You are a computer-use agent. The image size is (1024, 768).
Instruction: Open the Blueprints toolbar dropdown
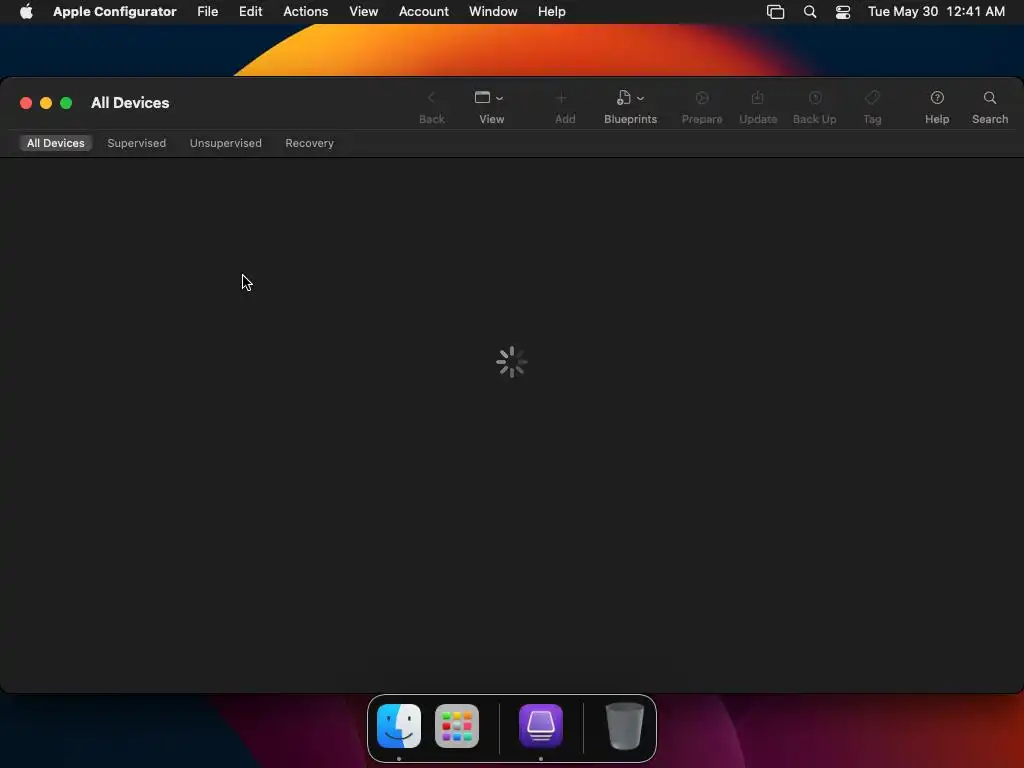pos(630,98)
